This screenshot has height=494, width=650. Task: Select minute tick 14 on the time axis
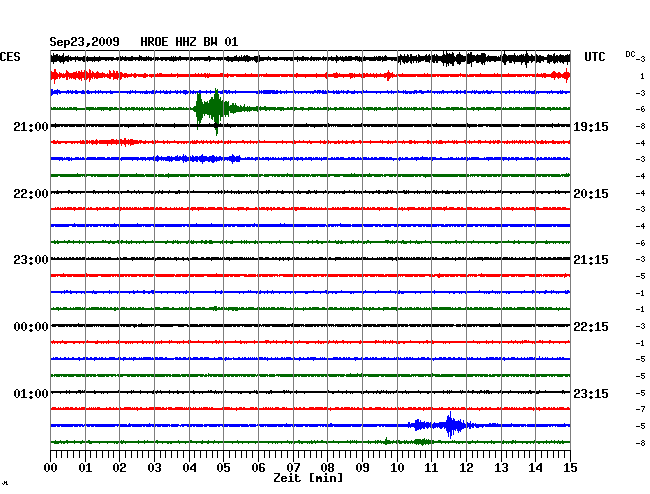coord(535,467)
